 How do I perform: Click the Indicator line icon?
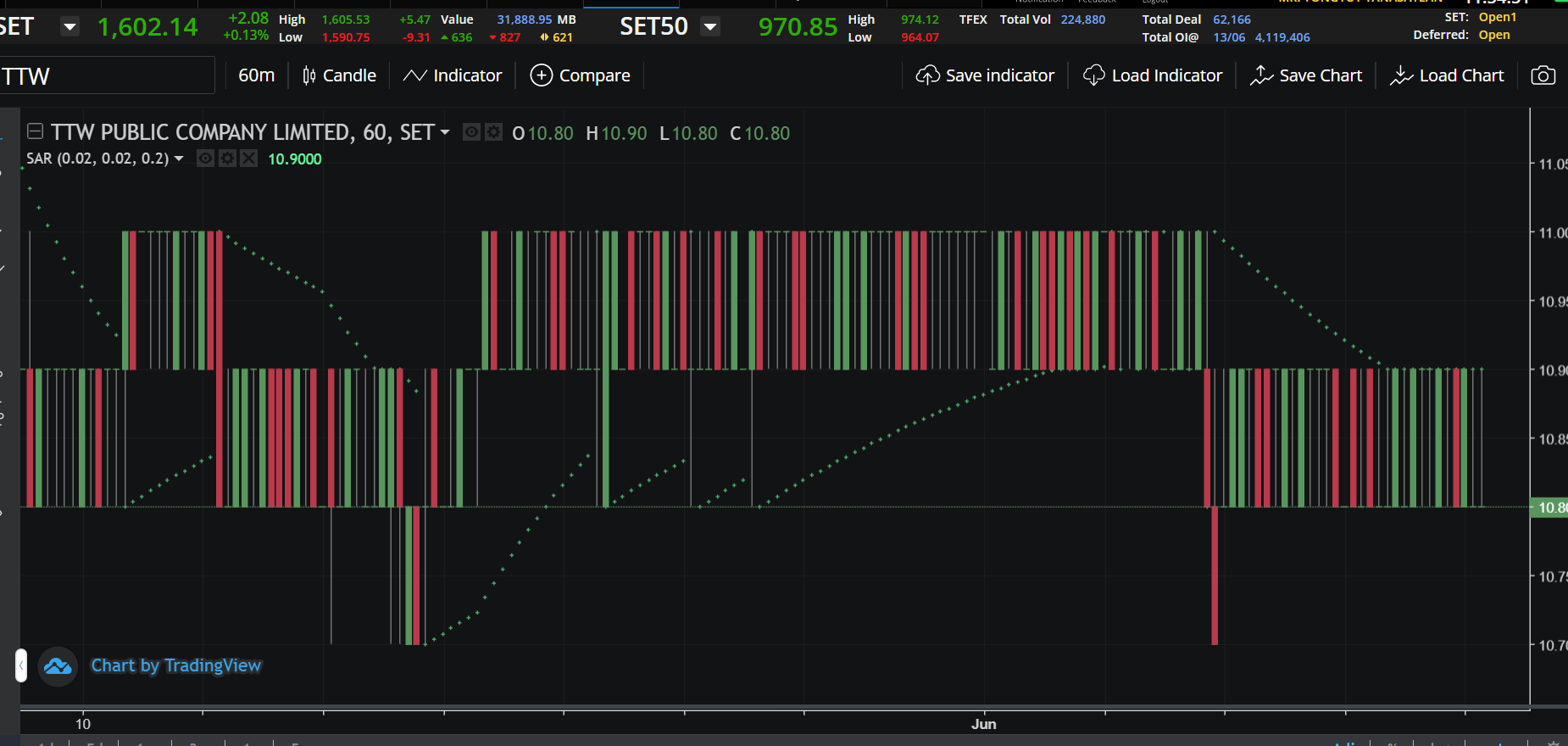(414, 75)
